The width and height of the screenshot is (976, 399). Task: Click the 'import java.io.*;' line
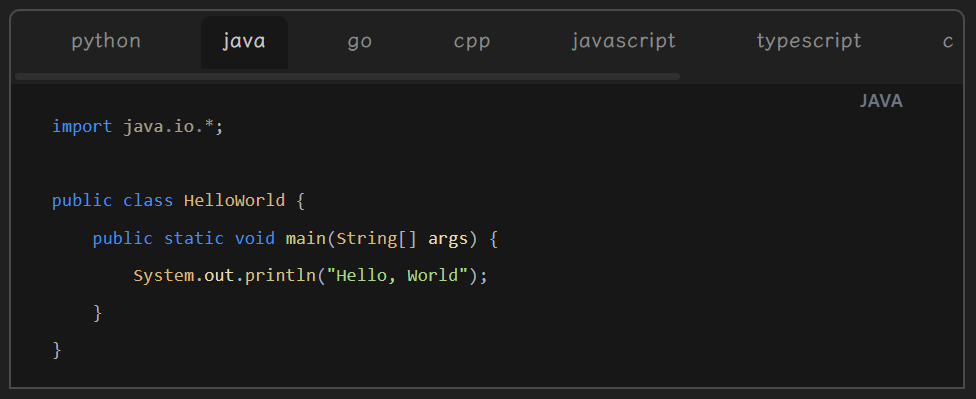(x=138, y=126)
